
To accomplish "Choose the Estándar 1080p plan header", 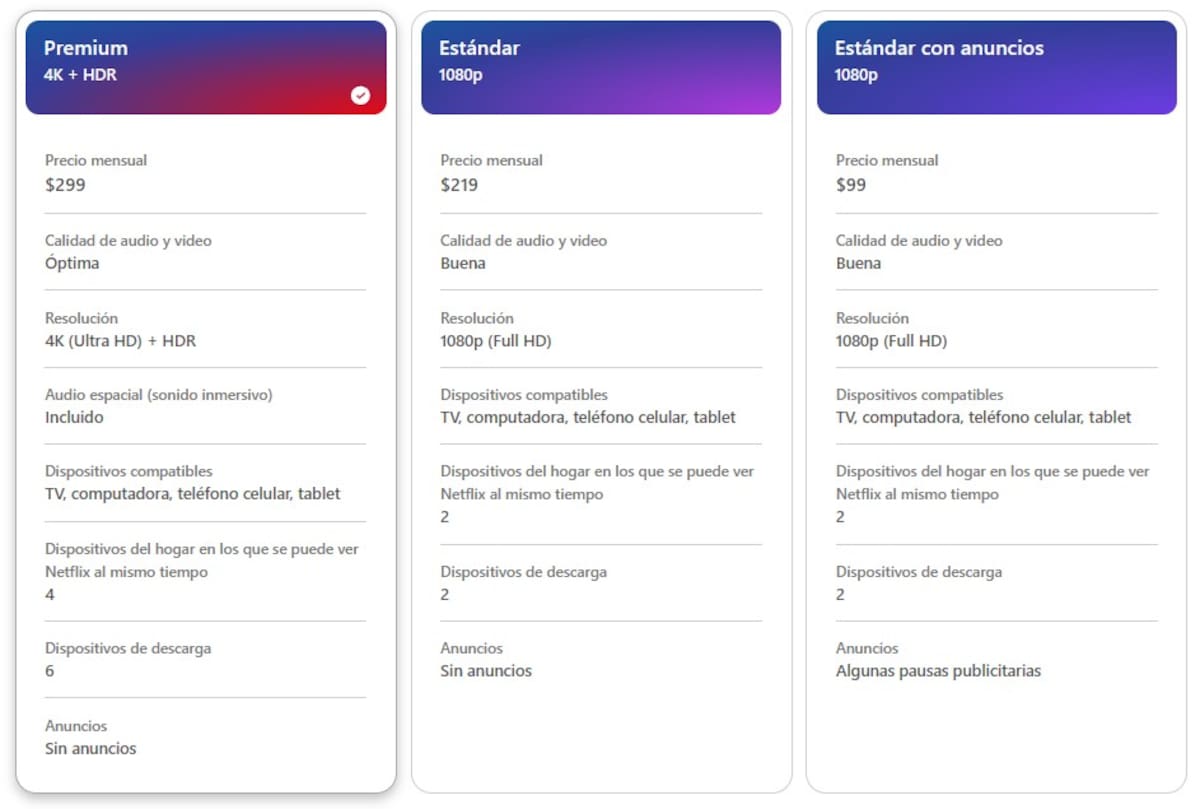I will tap(601, 68).
